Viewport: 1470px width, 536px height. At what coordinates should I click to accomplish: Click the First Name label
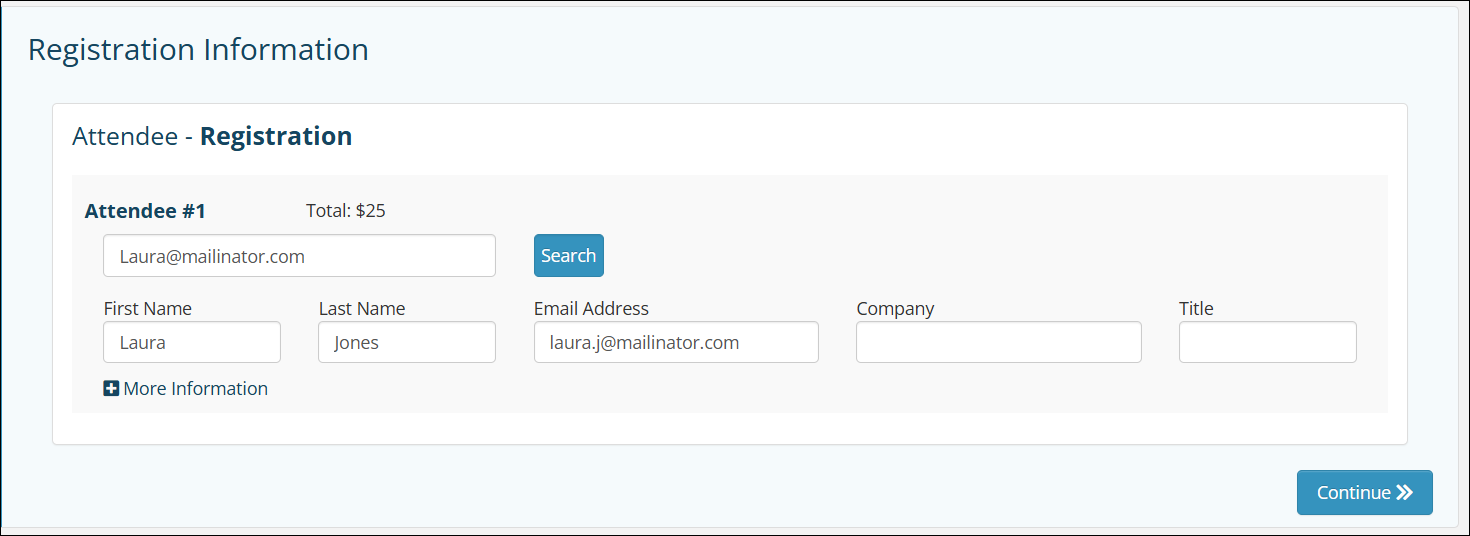tap(147, 309)
